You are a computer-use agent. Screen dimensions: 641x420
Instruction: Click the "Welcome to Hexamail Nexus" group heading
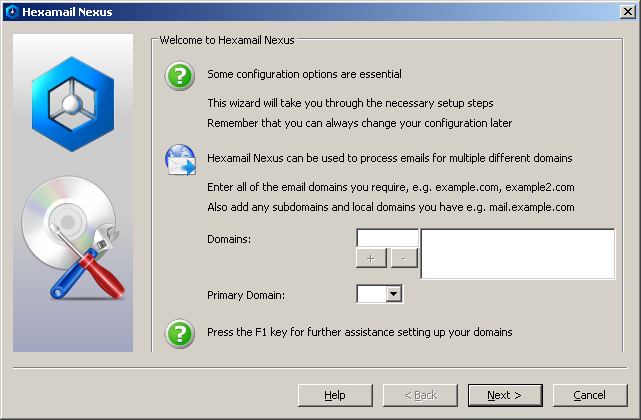point(226,41)
